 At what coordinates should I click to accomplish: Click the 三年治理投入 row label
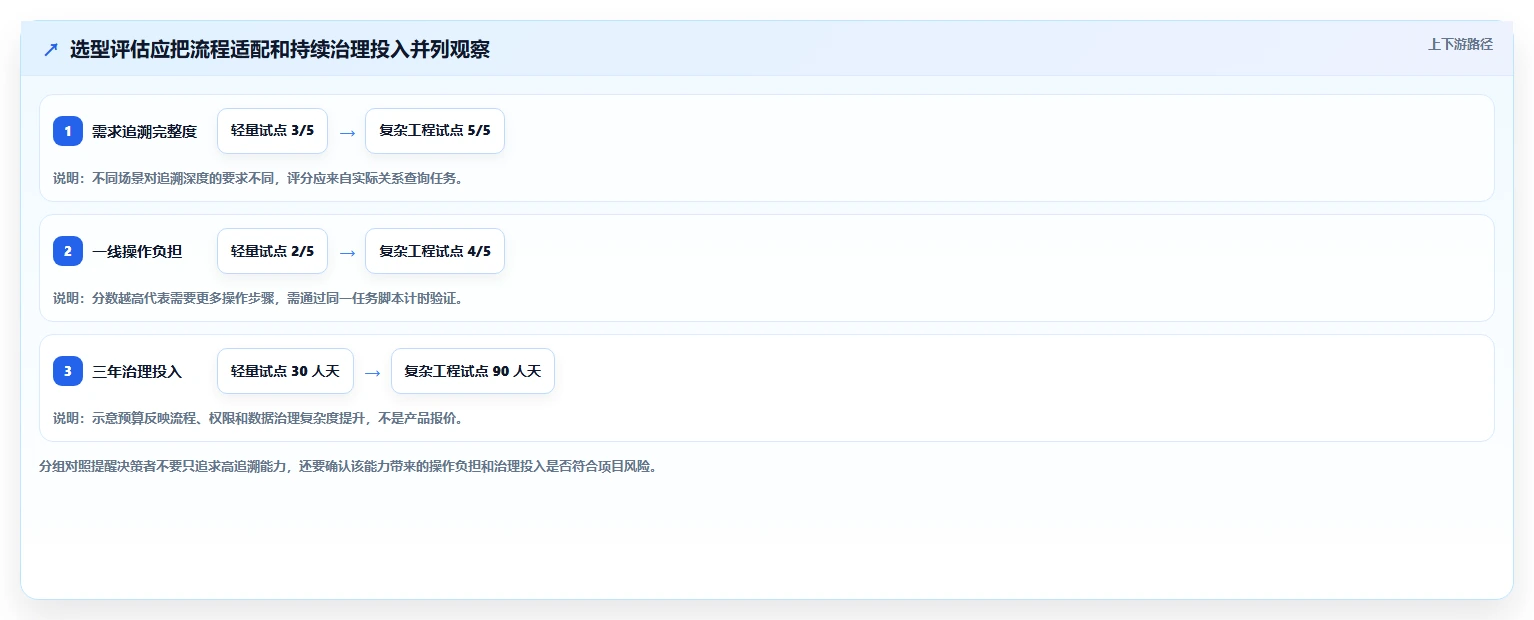point(137,371)
